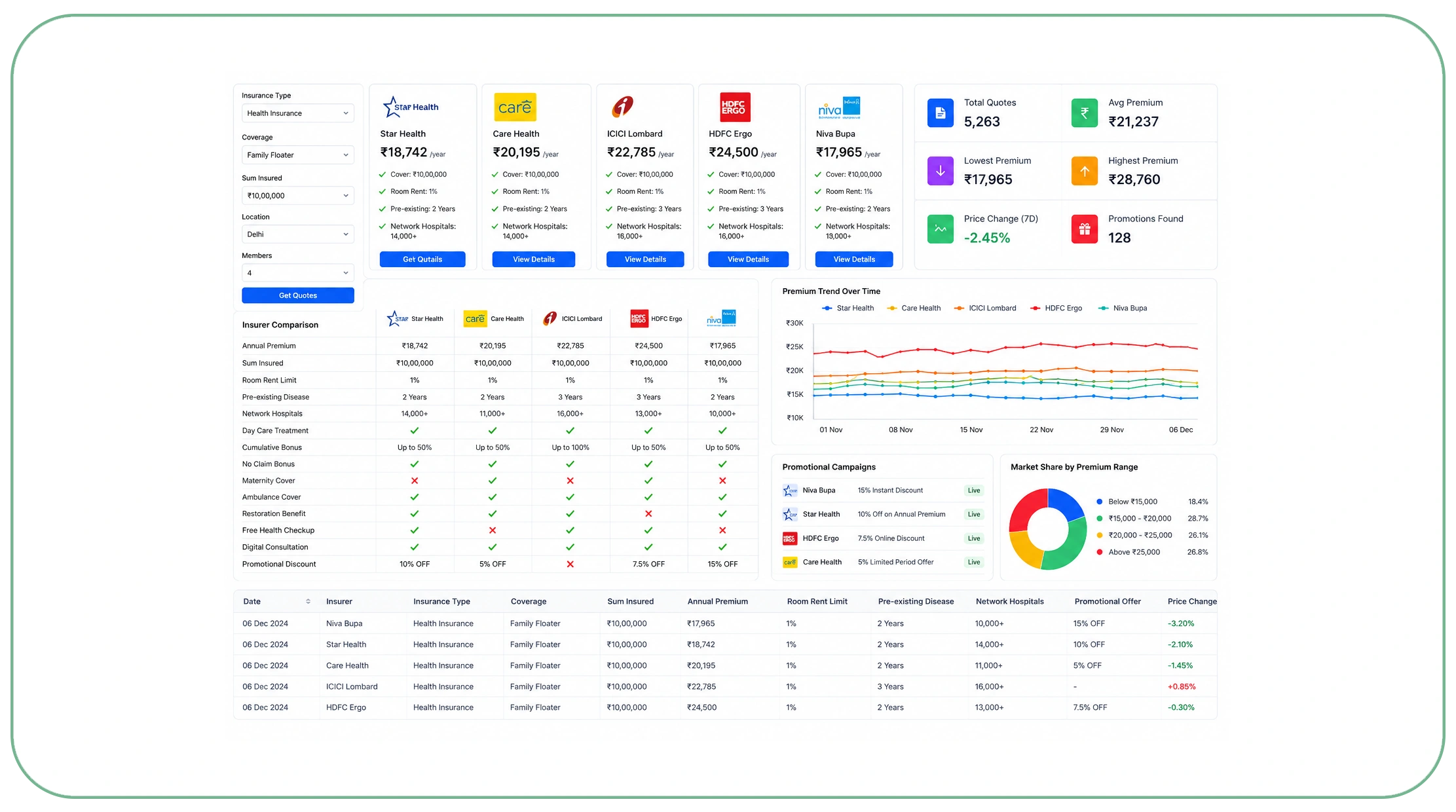Click the market share donut chart
The height and width of the screenshot is (812, 1456).
(1048, 529)
